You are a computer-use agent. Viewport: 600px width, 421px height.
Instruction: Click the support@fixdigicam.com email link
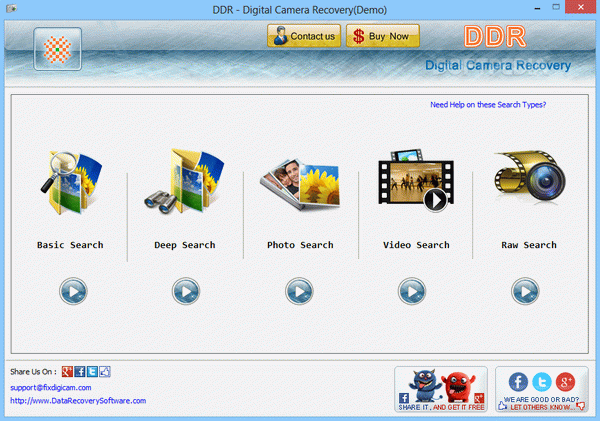(x=51, y=388)
